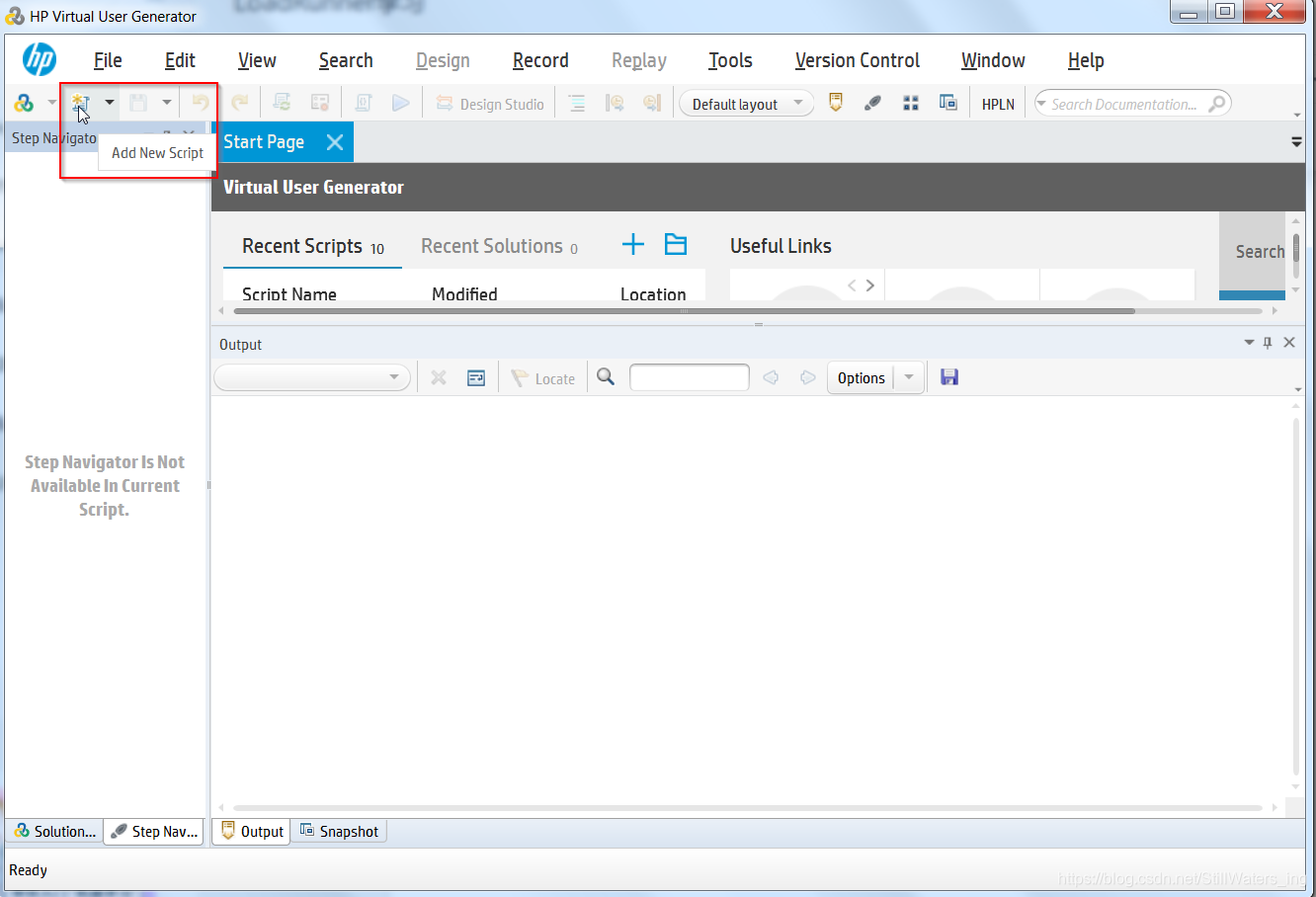
Task: Click the Step Navigator feather toolbar icon
Action: tap(872, 103)
